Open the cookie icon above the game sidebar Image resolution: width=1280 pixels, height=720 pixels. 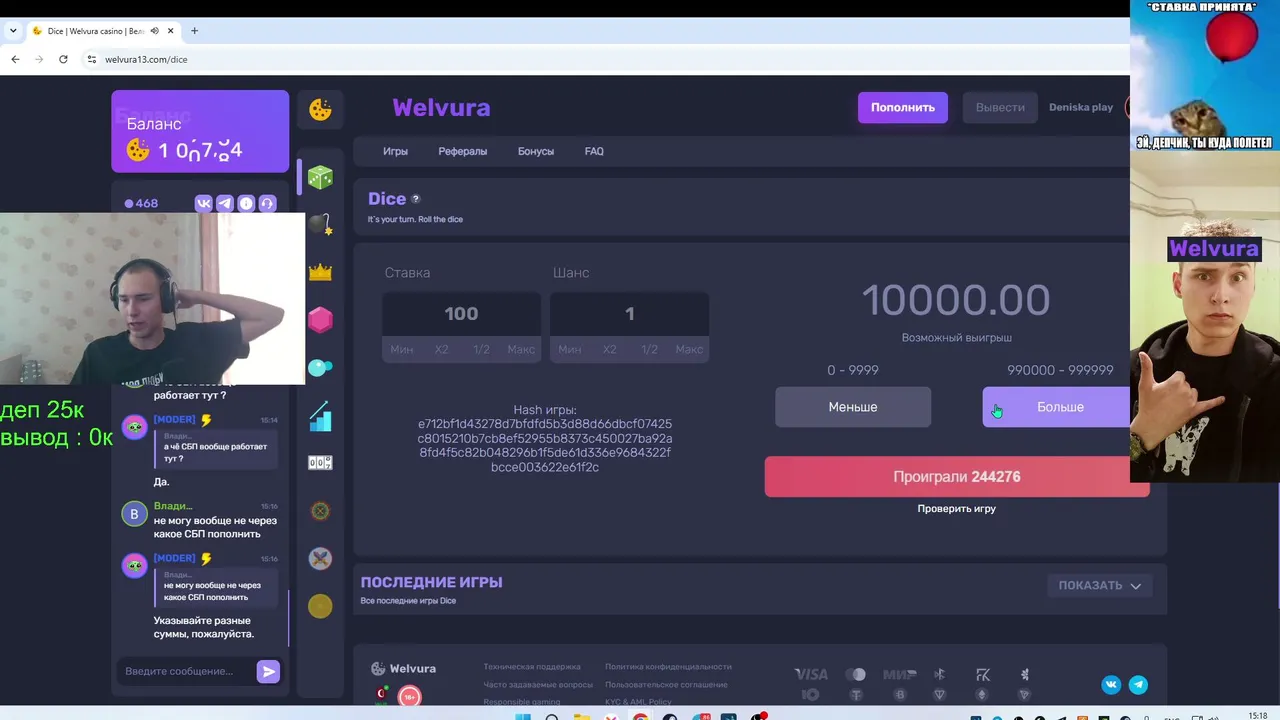coord(320,110)
